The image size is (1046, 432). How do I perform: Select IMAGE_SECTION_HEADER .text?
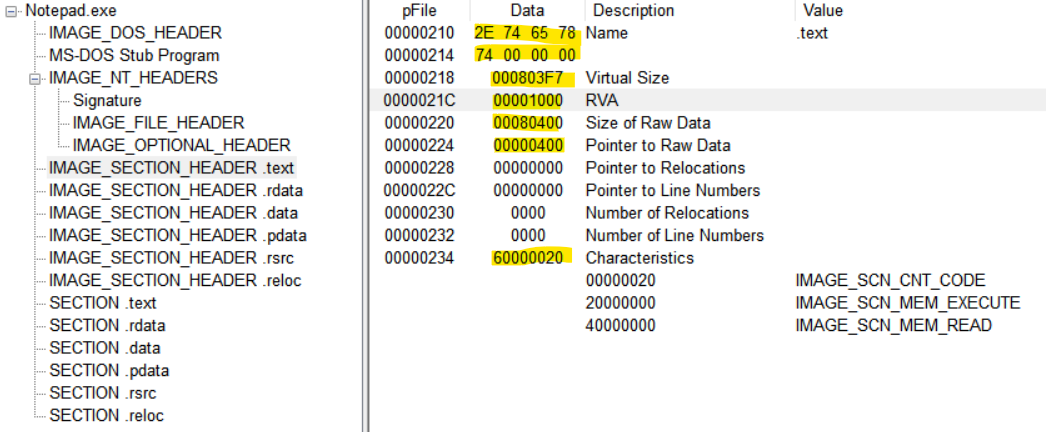(x=171, y=168)
